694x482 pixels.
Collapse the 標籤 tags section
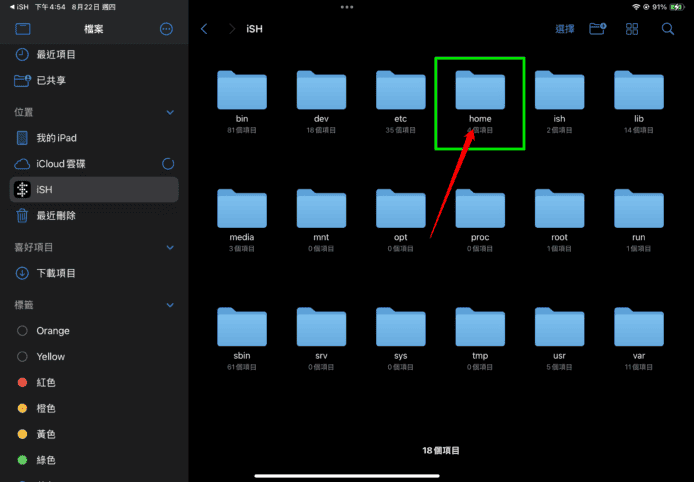click(x=169, y=305)
